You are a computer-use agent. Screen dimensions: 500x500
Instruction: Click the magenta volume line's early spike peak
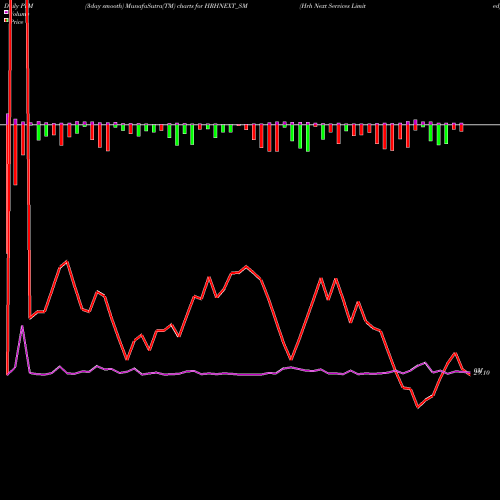click(22, 326)
